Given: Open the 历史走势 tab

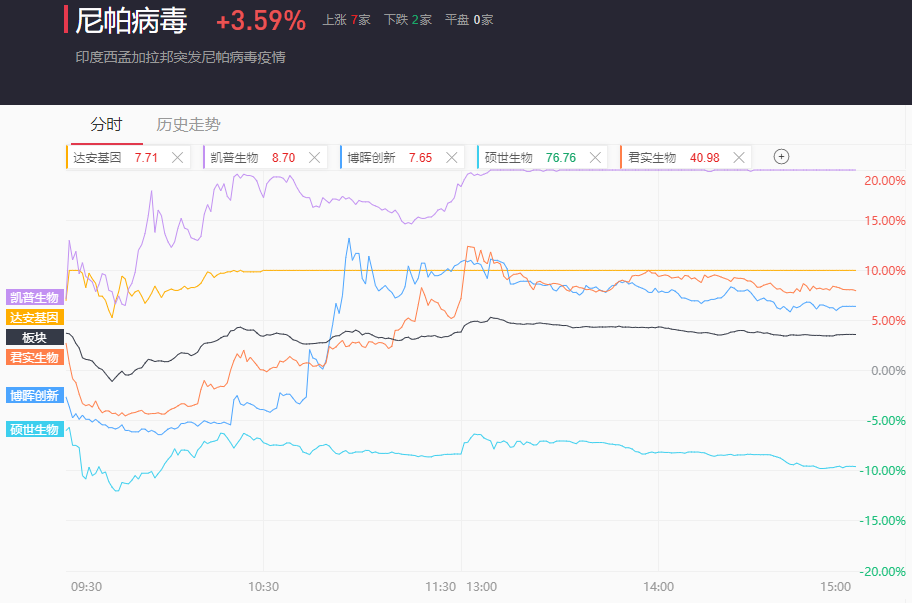Looking at the screenshot, I should [188, 125].
